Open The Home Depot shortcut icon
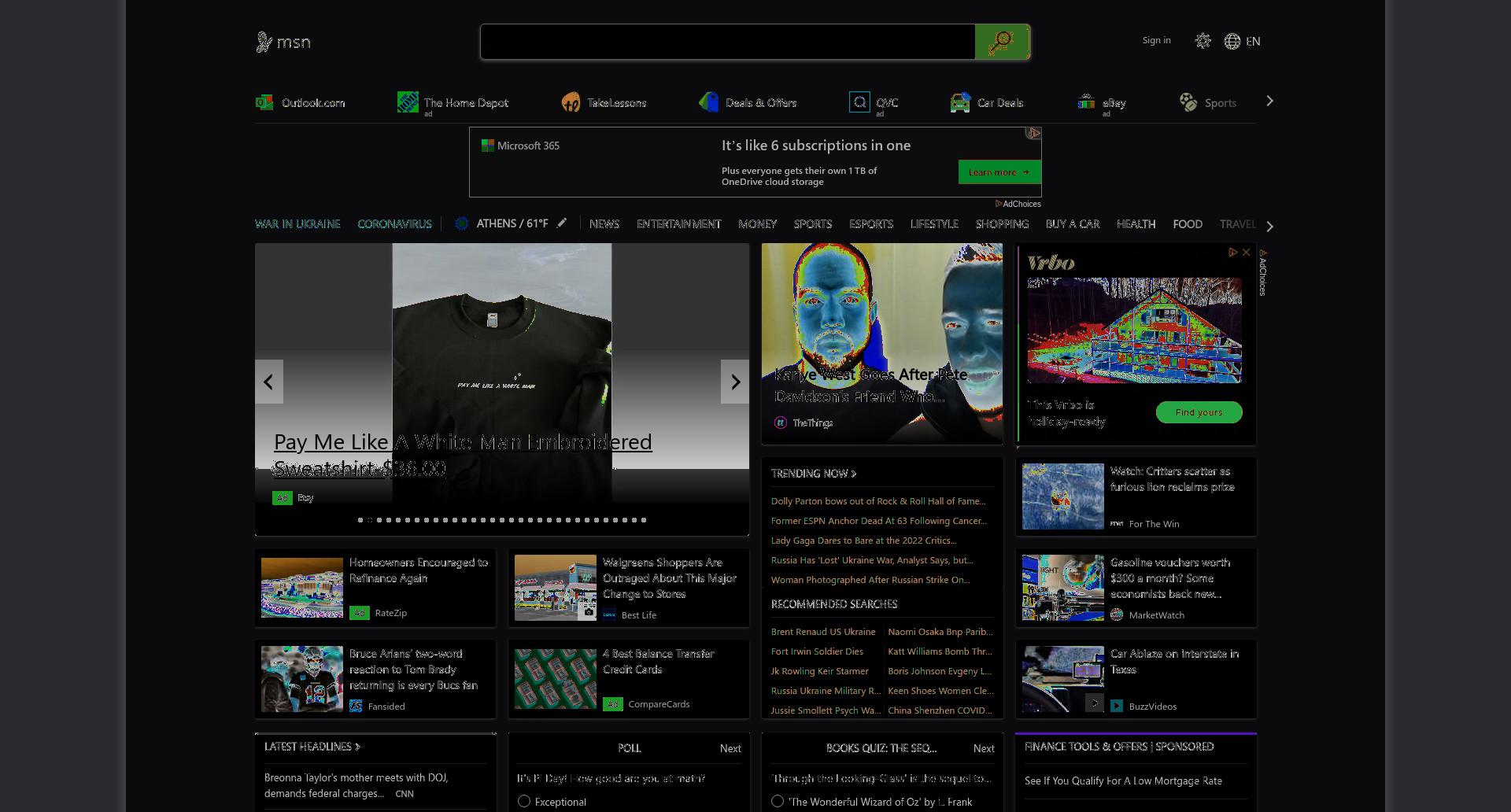 (408, 102)
